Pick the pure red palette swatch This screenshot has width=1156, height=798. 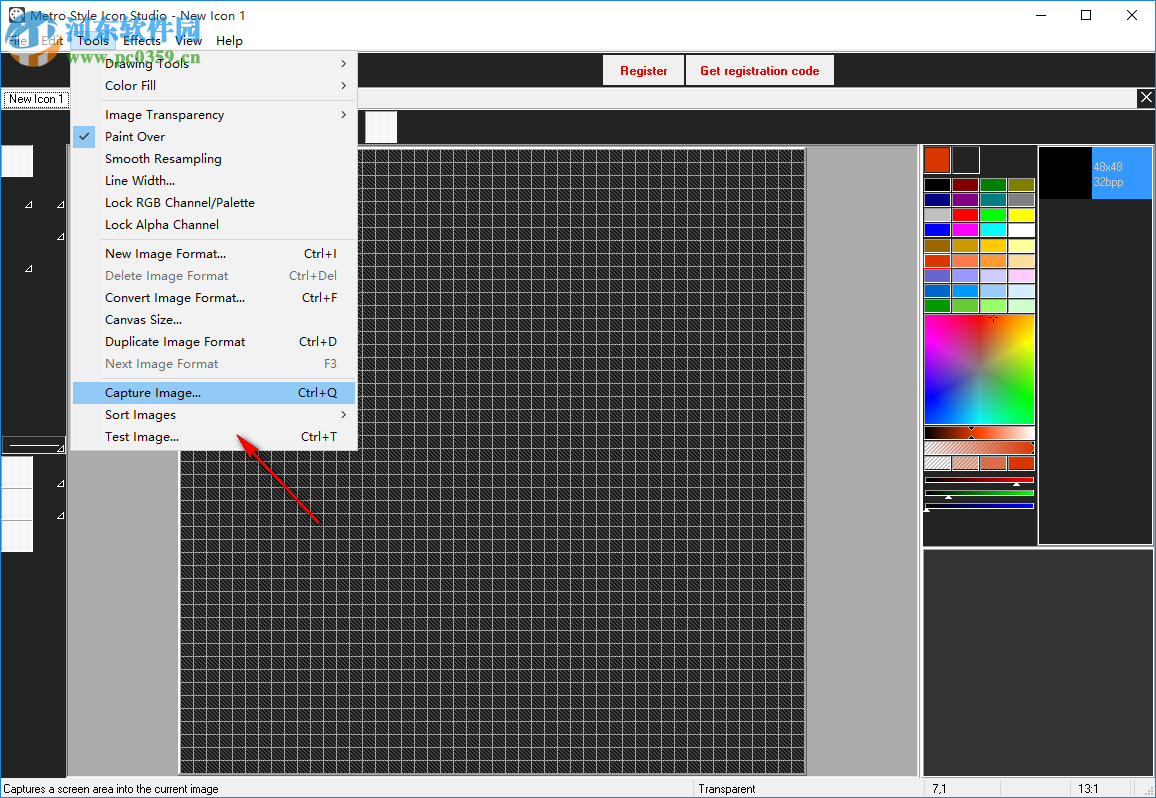tap(965, 215)
